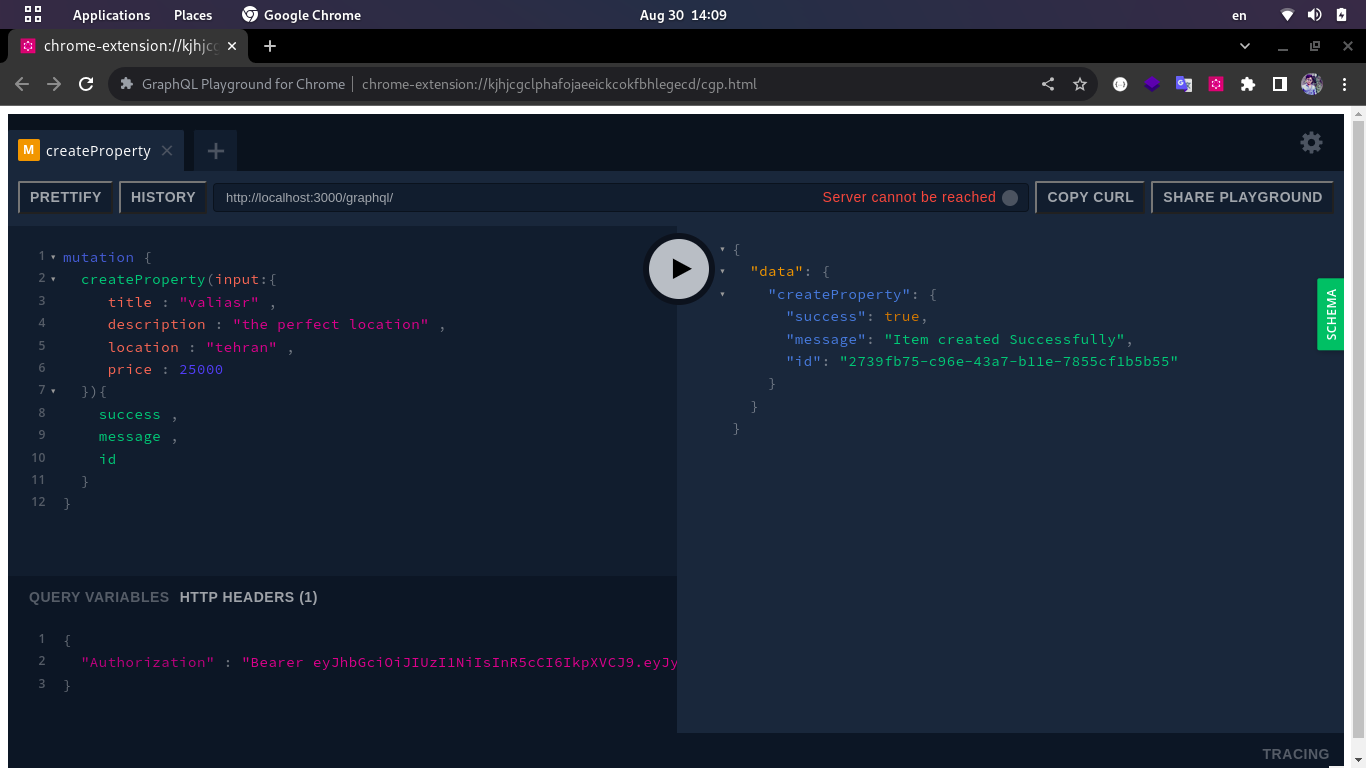
Task: Open the SCHEMA side tab
Action: coord(1331,314)
